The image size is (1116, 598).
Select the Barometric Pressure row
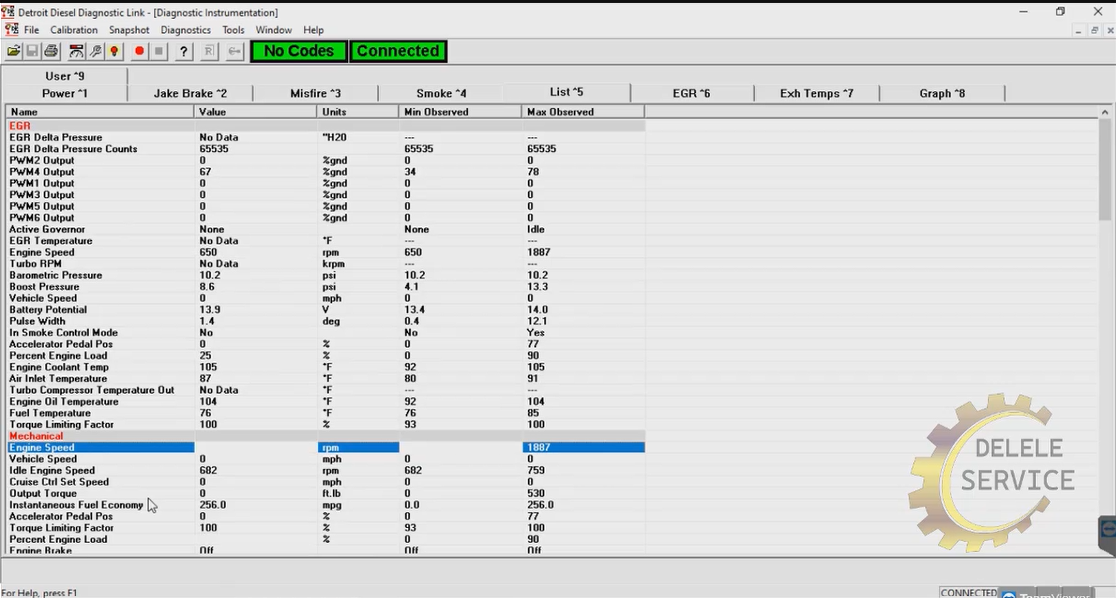pyautogui.click(x=325, y=275)
